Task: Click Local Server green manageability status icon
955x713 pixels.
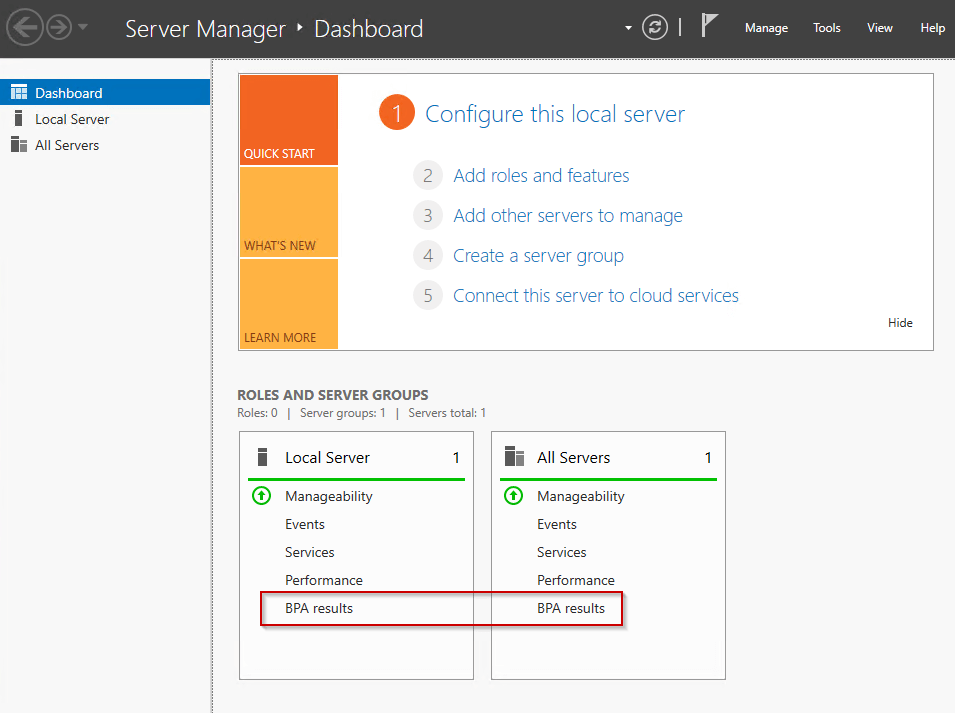Action: click(261, 496)
